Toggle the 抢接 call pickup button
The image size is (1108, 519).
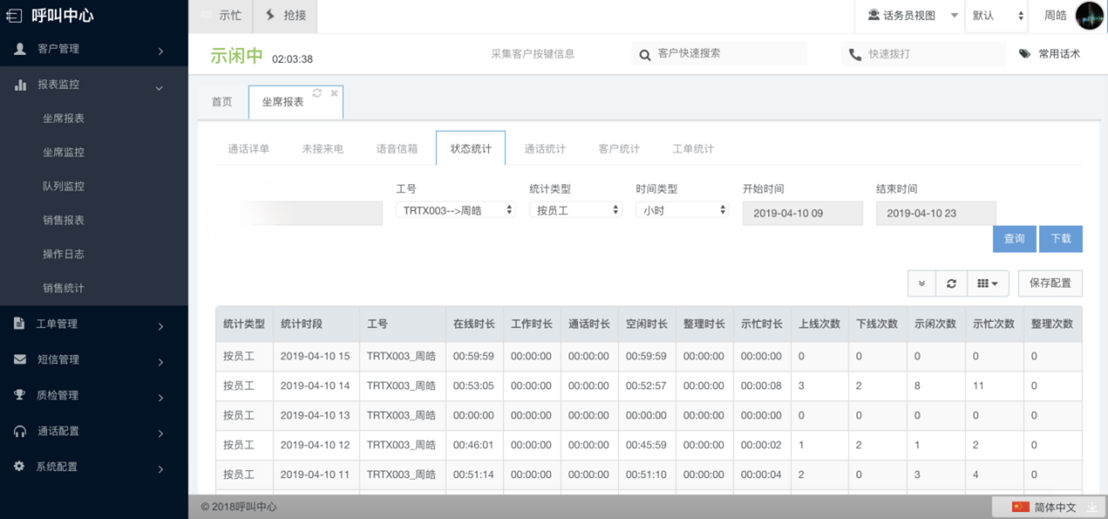[286, 16]
